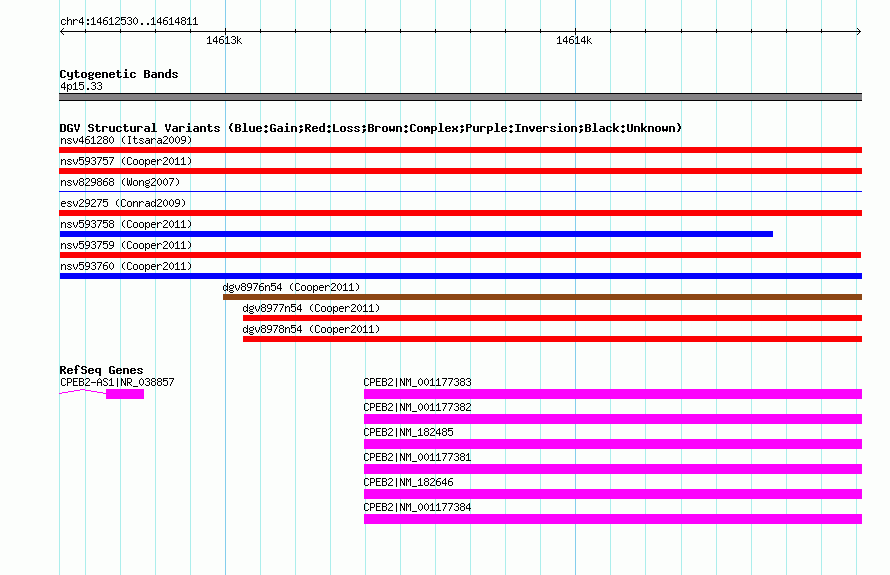Click the red bar under nsv461280
This screenshot has width=890, height=575.
460,150
